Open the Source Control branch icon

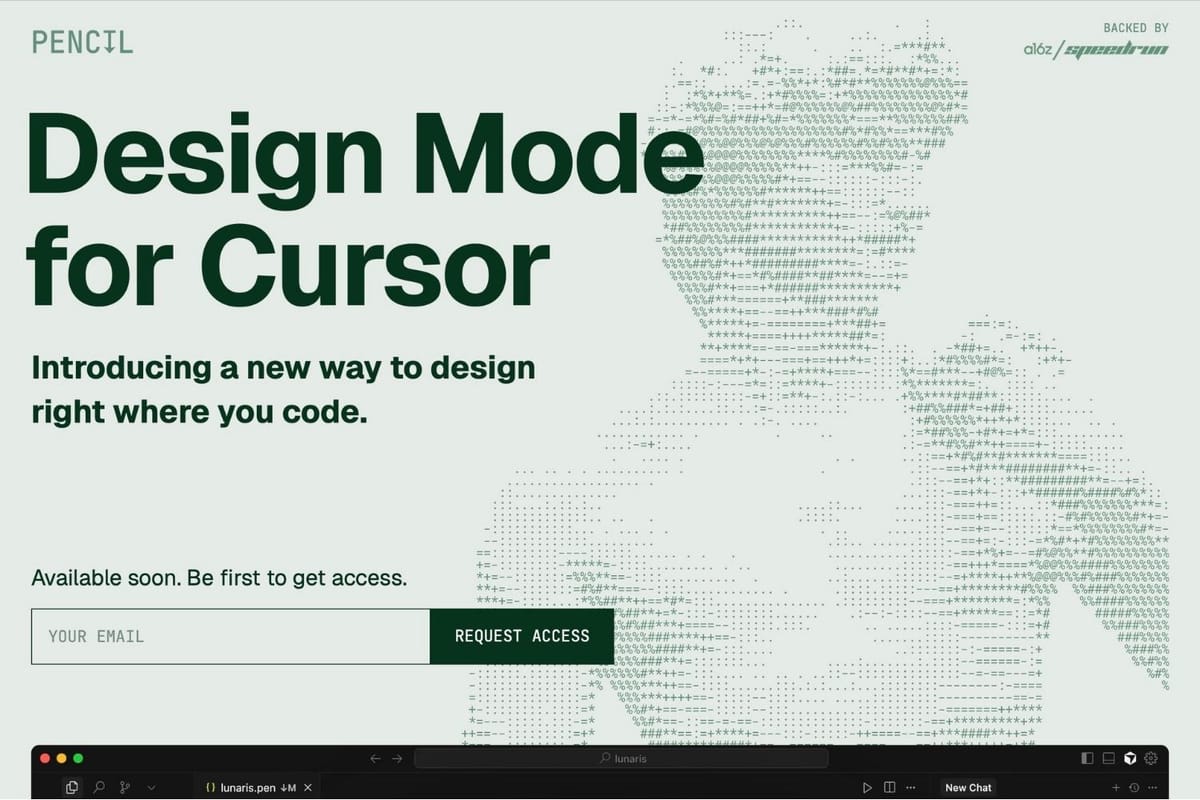point(126,787)
